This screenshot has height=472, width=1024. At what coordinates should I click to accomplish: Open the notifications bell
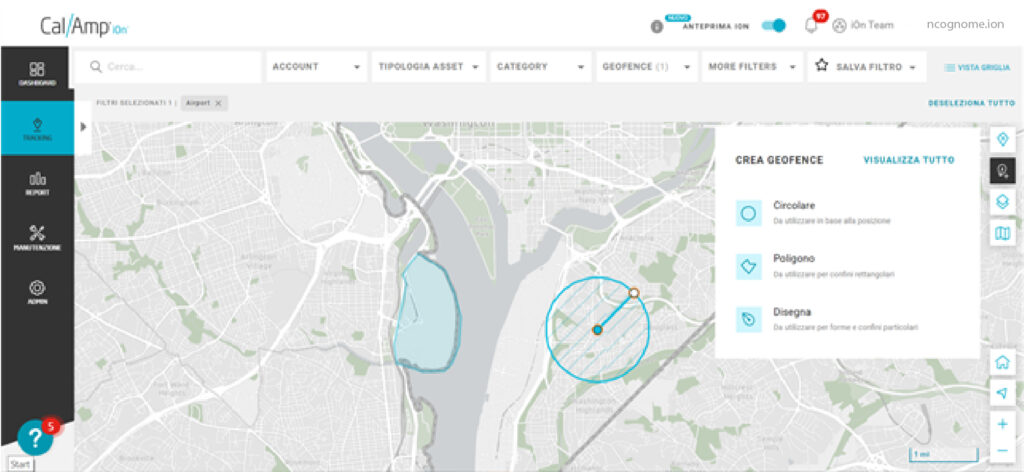point(812,26)
